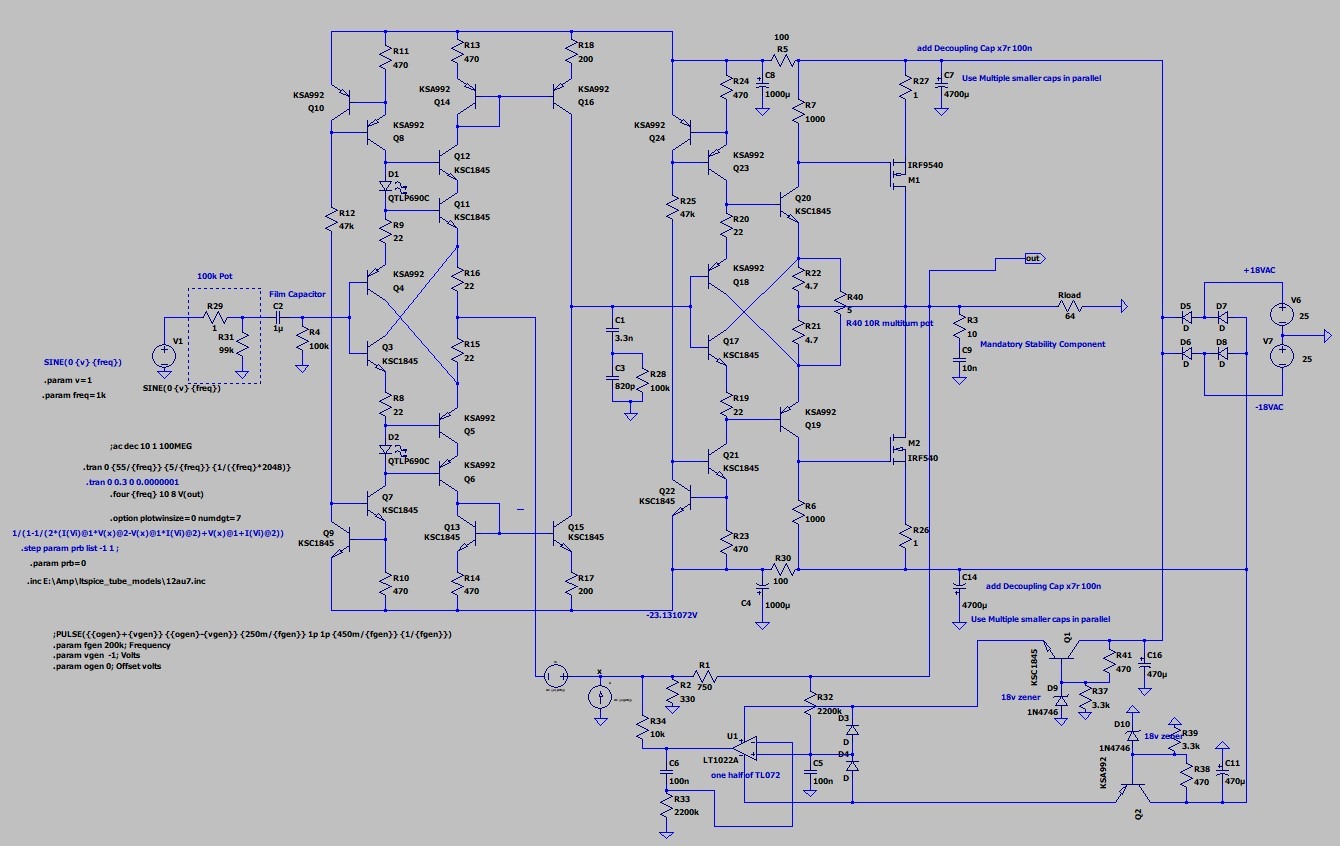Click transistor label Q22
The image size is (1340, 846).
[x=667, y=490]
